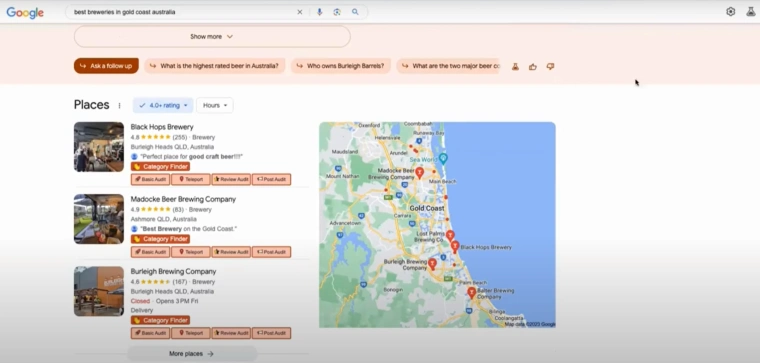Image resolution: width=760 pixels, height=363 pixels.
Task: Click Black Hops Brewery map pin
Action: 455,246
